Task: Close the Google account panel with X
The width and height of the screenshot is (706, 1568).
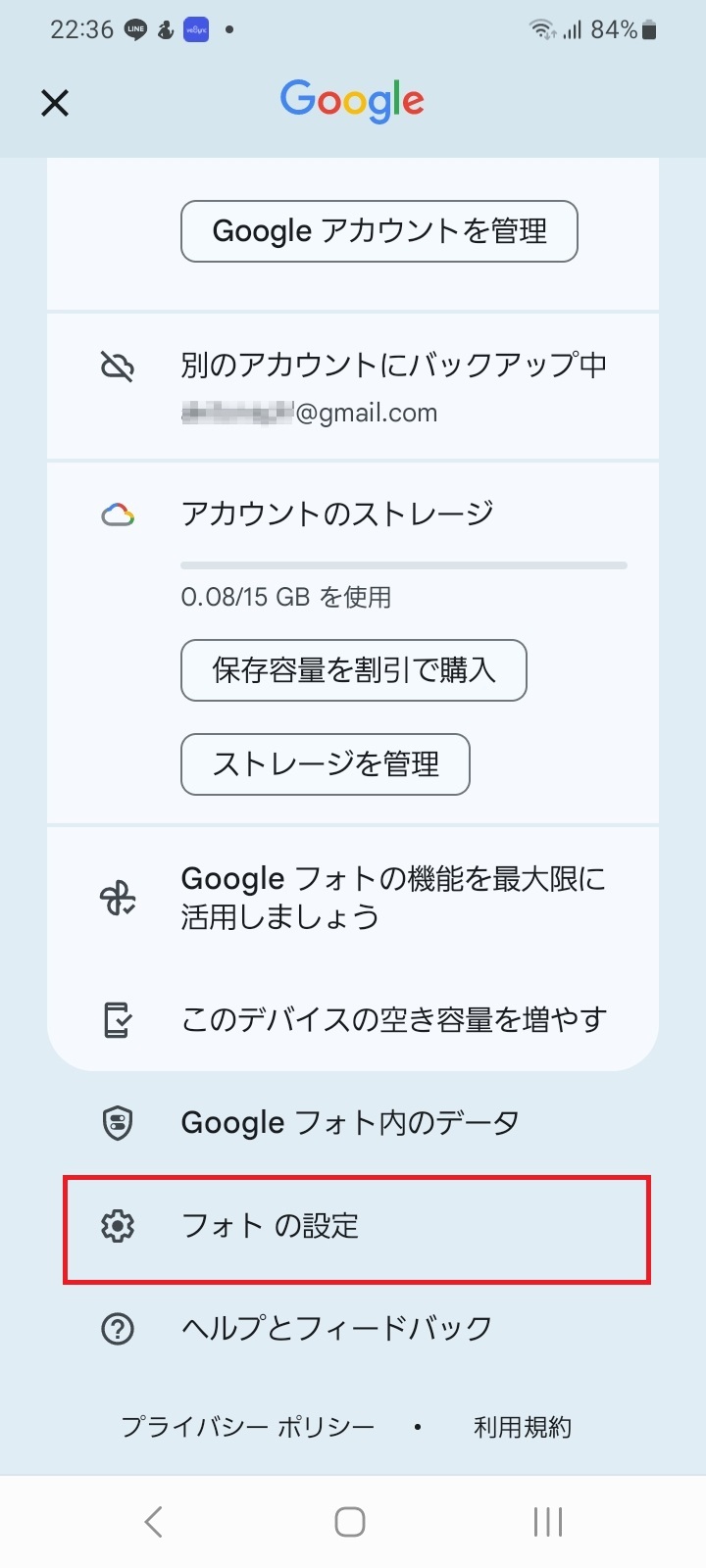Action: pos(55,102)
